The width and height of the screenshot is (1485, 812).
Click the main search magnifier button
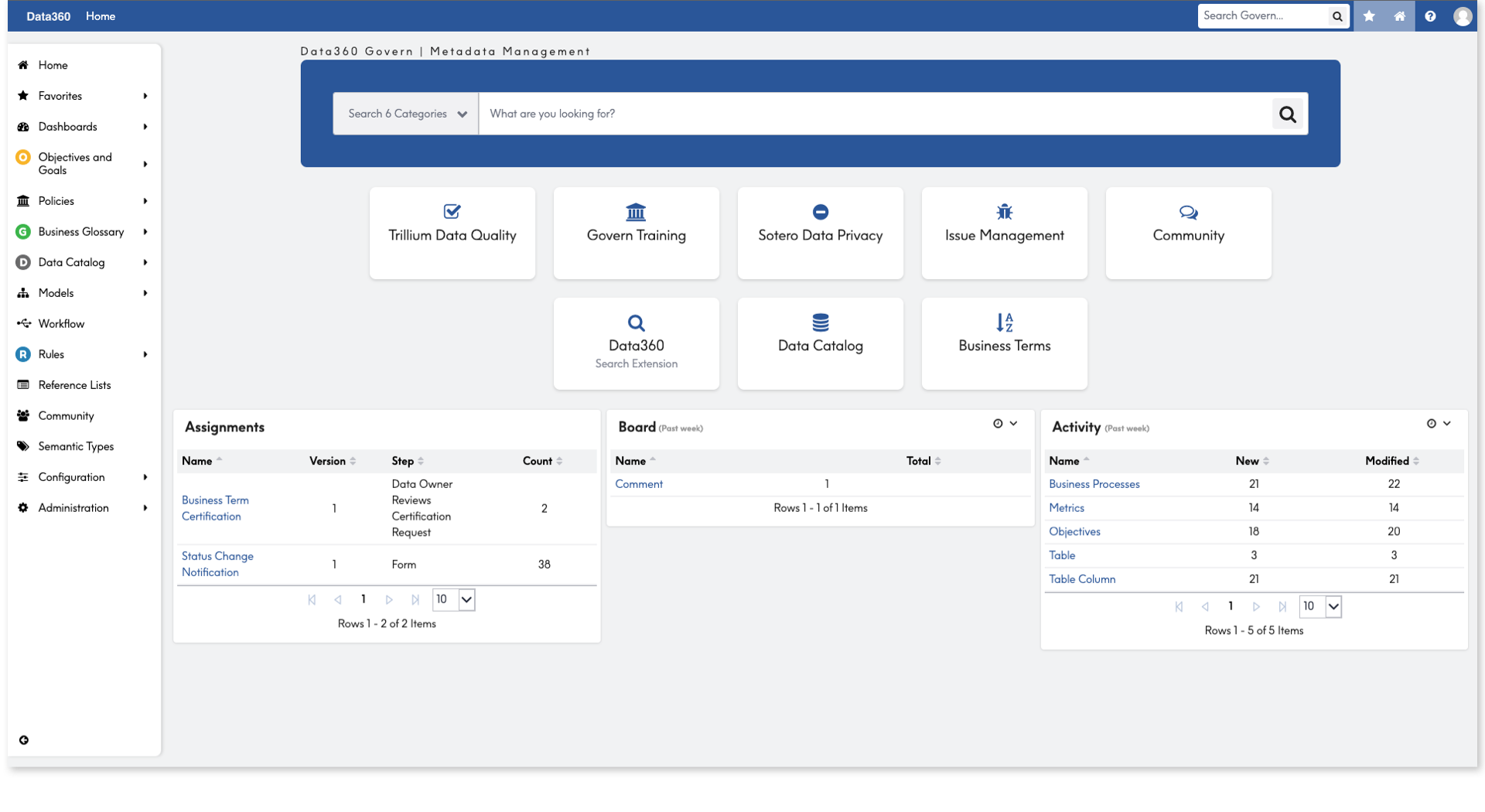(1288, 114)
